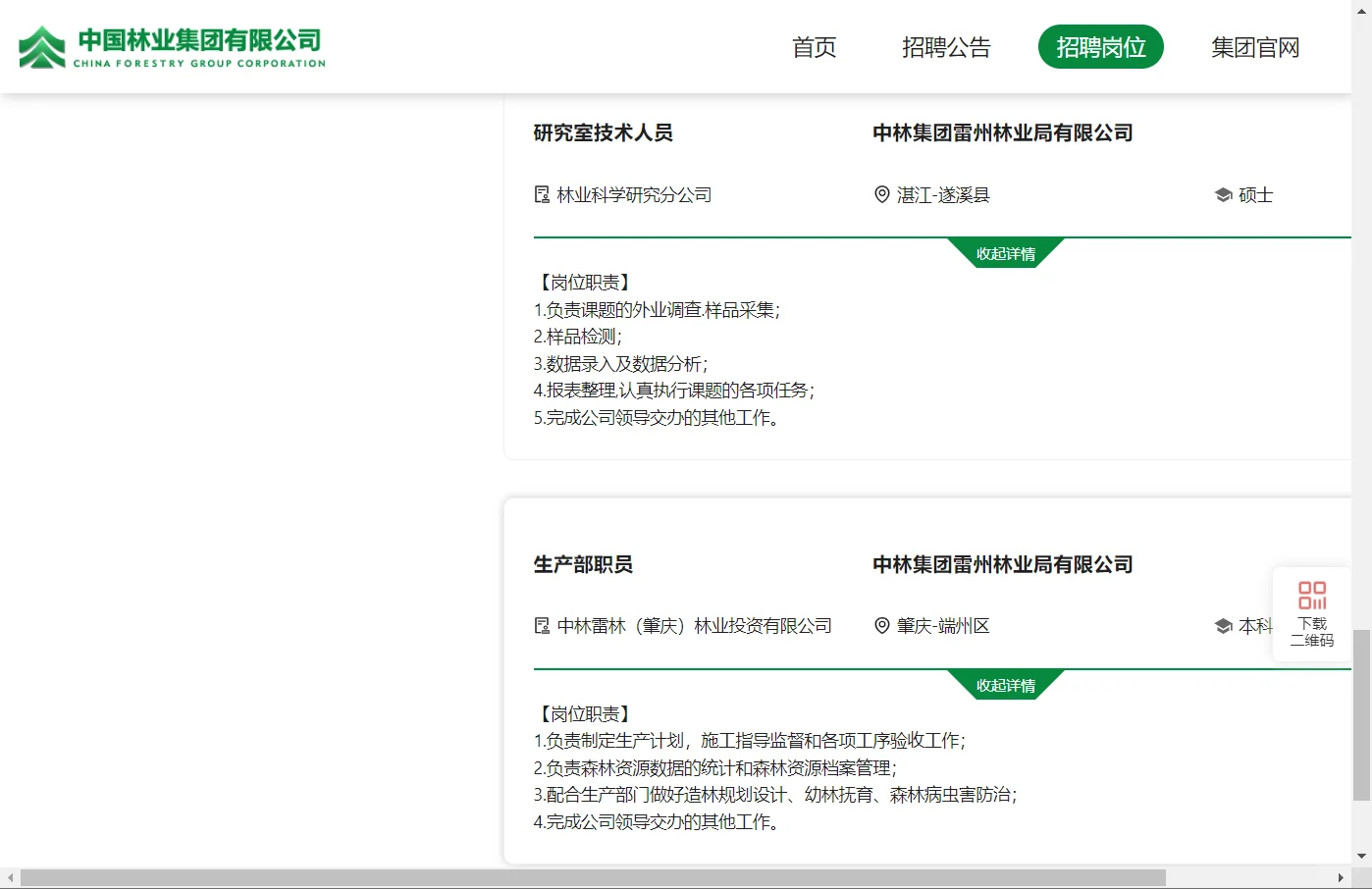Screen dimensions: 1372x889
Task: Open the 首页 home page tab
Action: 814,47
